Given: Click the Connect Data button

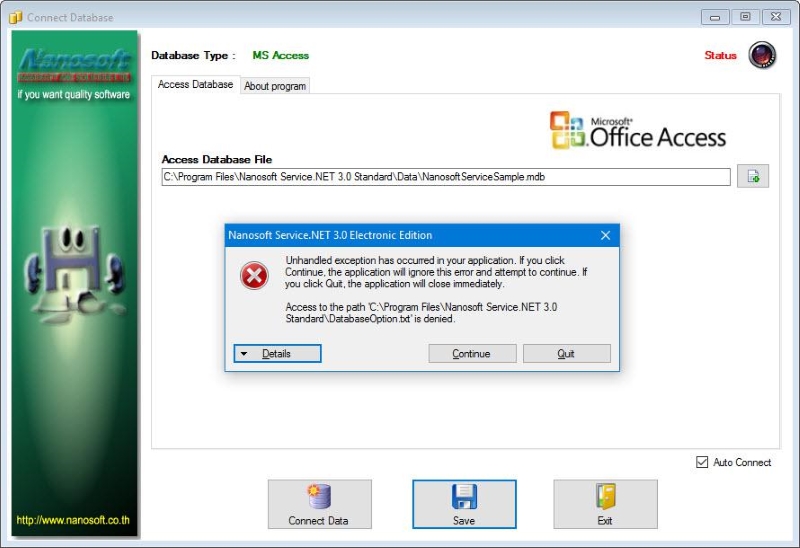Looking at the screenshot, I should click(319, 504).
